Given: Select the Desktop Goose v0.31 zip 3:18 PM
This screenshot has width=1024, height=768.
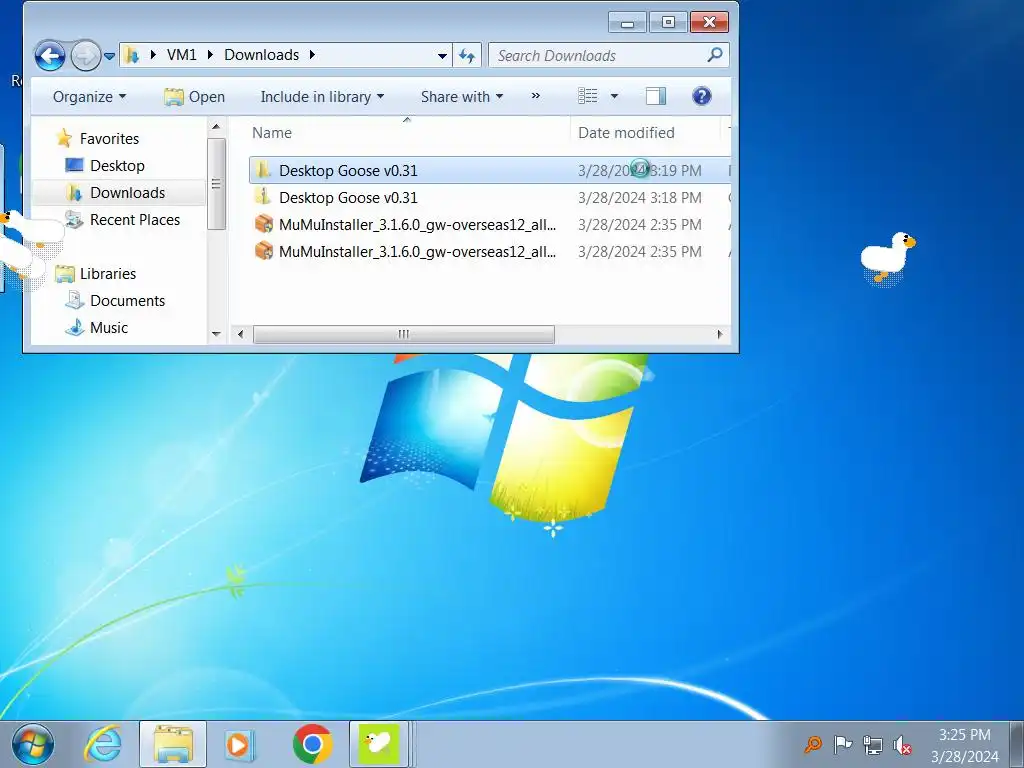Looking at the screenshot, I should click(489, 198).
